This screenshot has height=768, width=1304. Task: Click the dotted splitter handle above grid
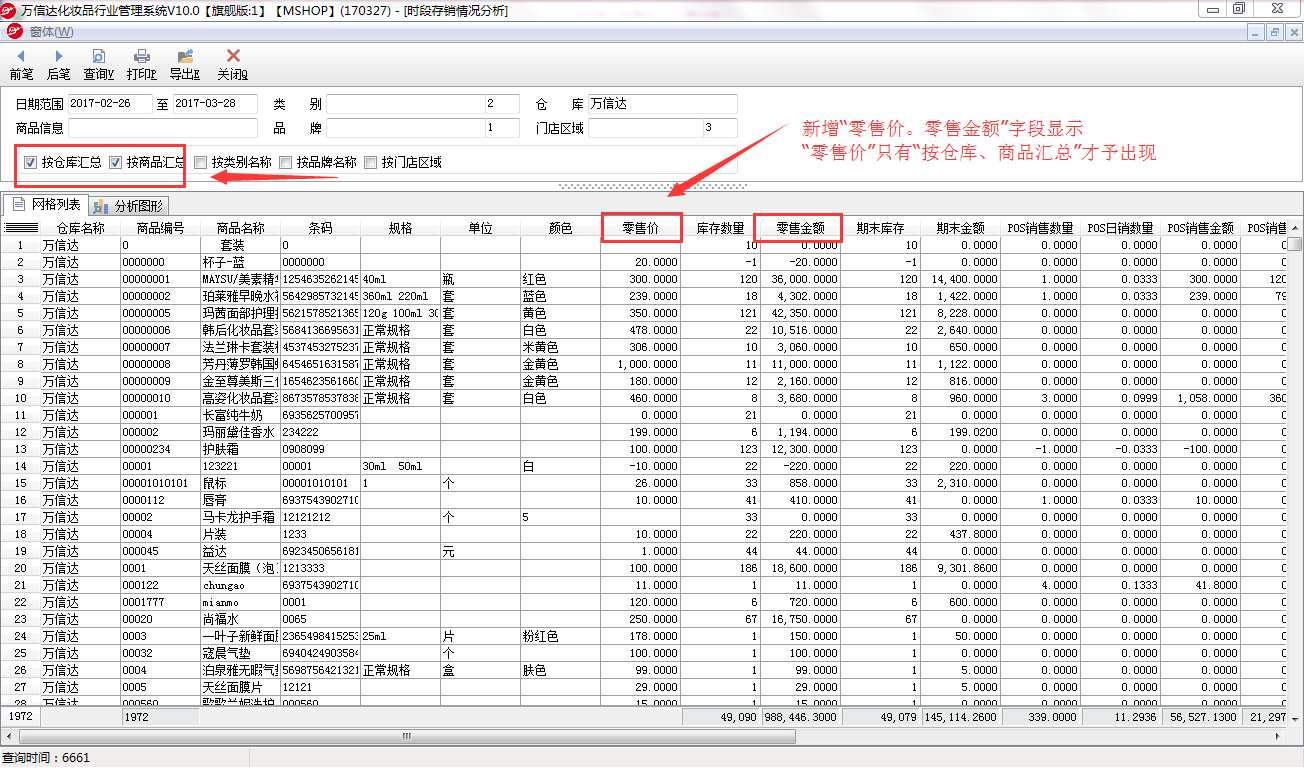652,187
